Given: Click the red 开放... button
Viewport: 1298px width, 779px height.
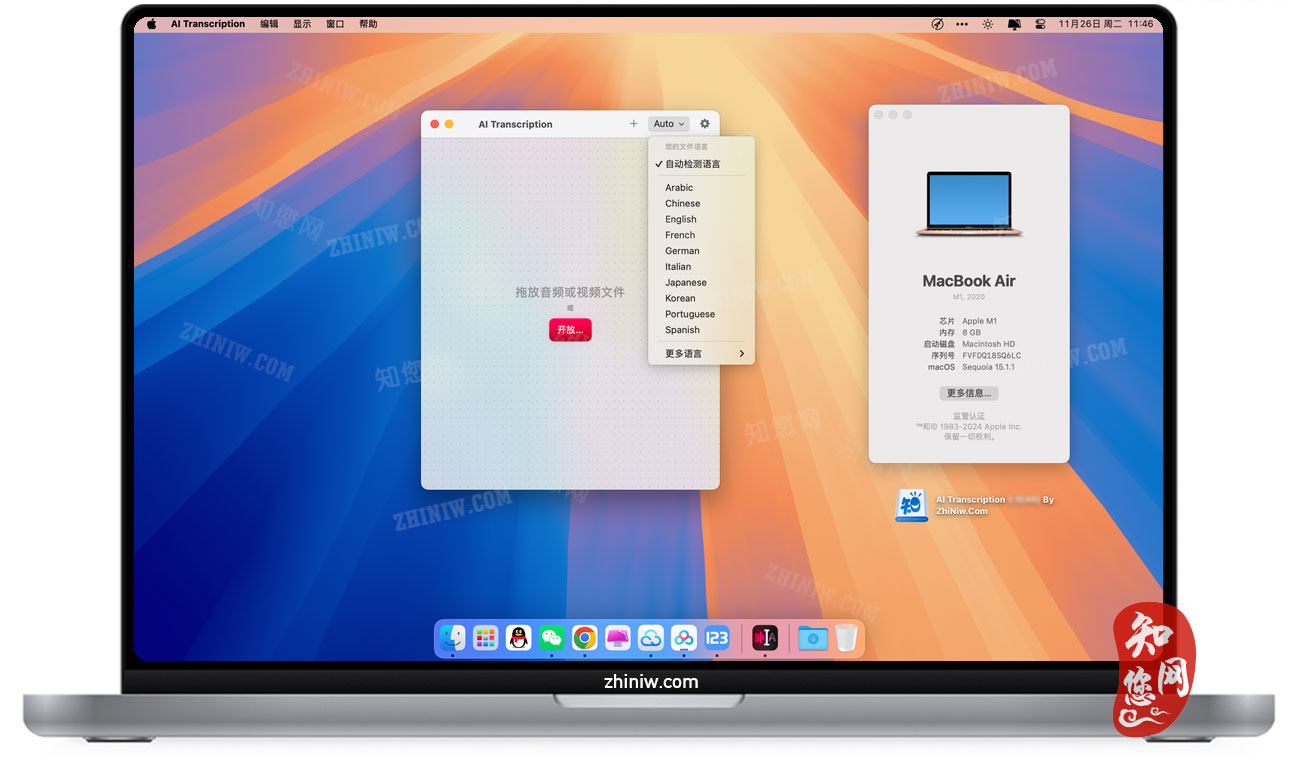Looking at the screenshot, I should click(570, 330).
